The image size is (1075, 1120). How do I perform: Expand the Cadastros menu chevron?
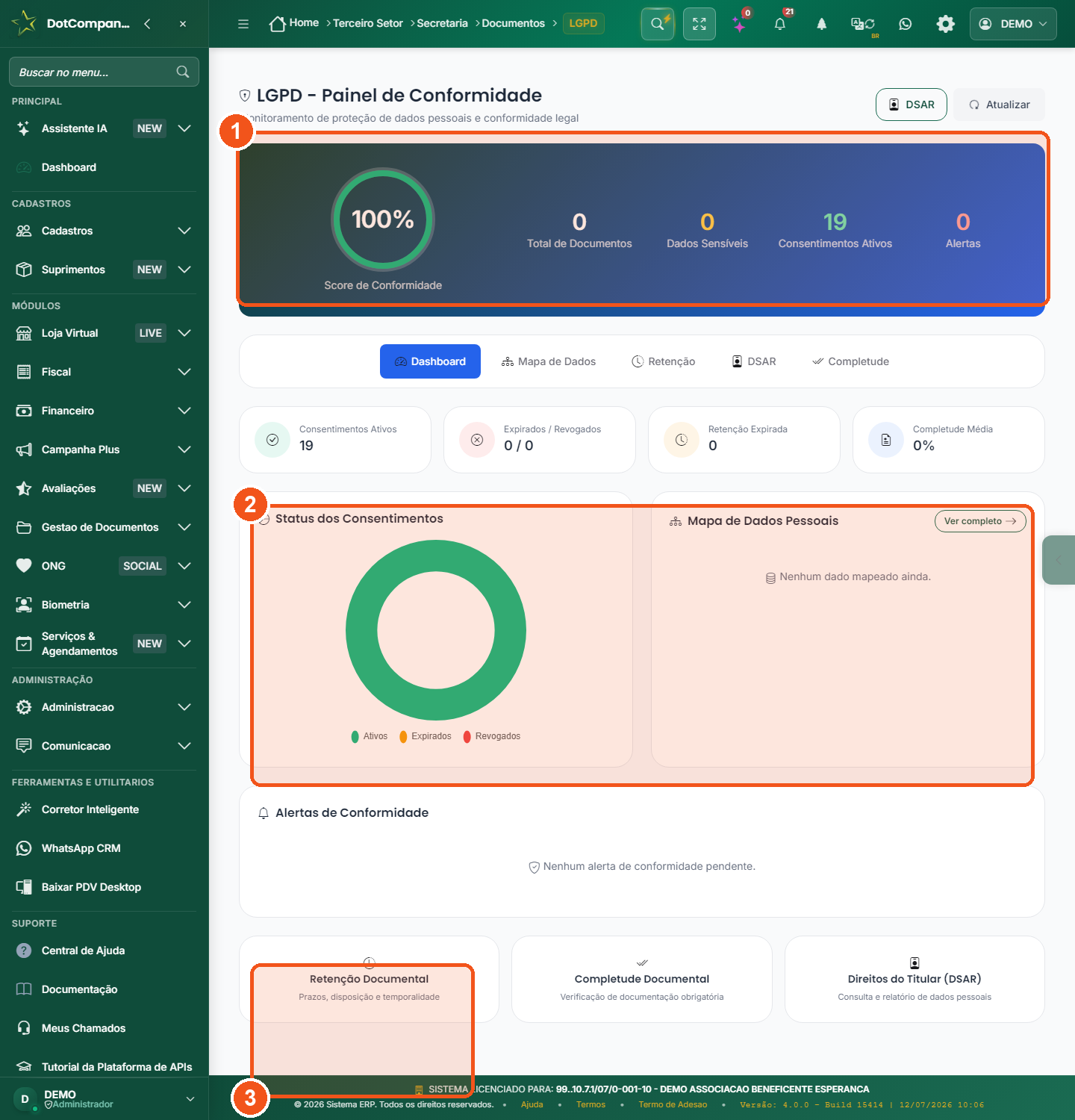tap(184, 231)
